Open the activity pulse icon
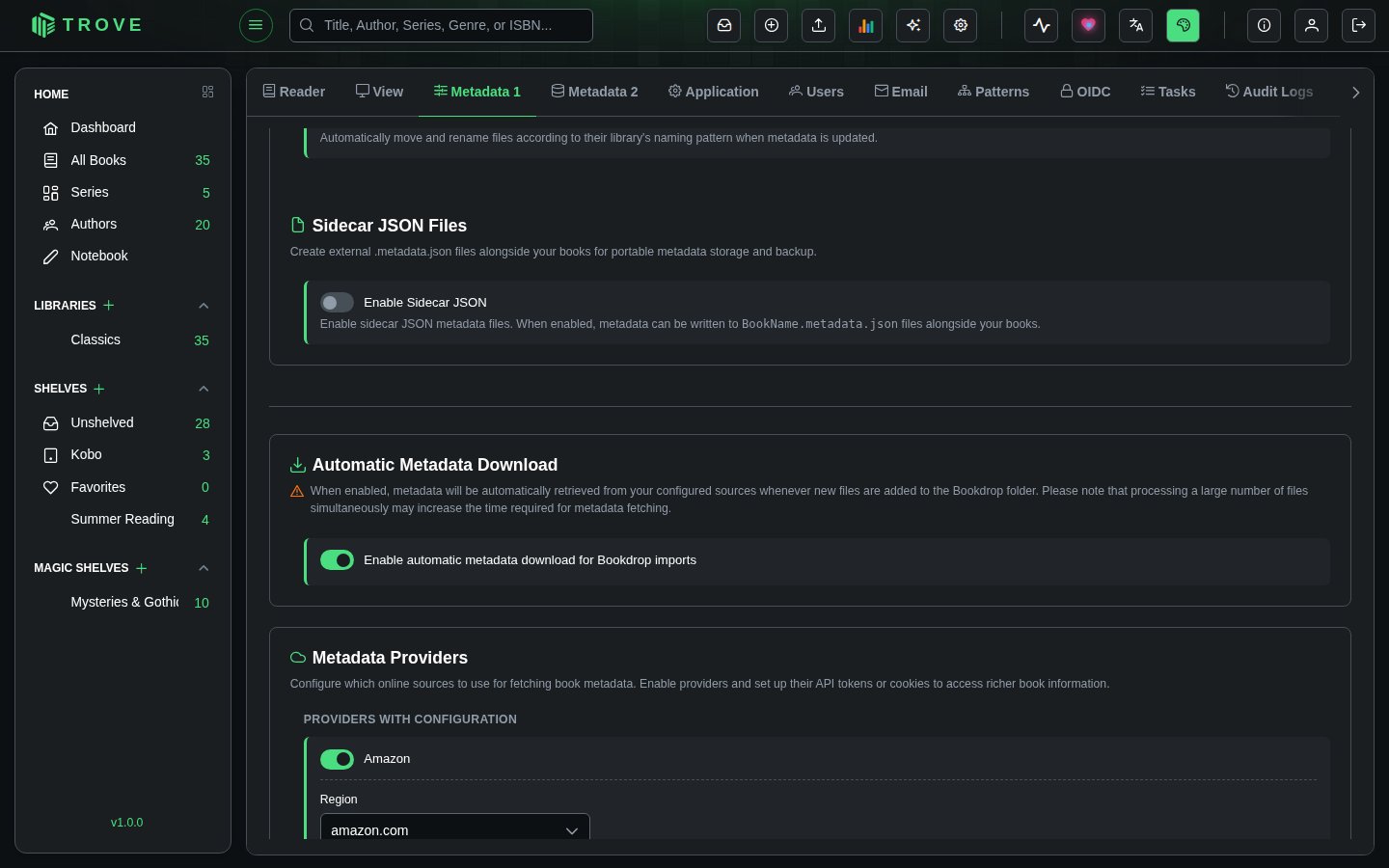 point(1042,25)
